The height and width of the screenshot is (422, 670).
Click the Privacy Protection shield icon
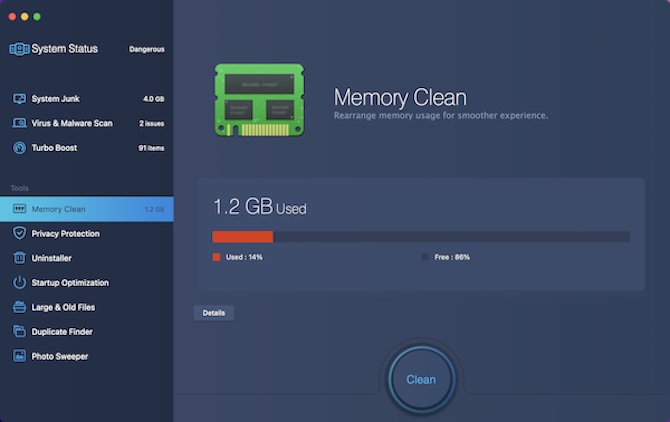click(x=19, y=233)
